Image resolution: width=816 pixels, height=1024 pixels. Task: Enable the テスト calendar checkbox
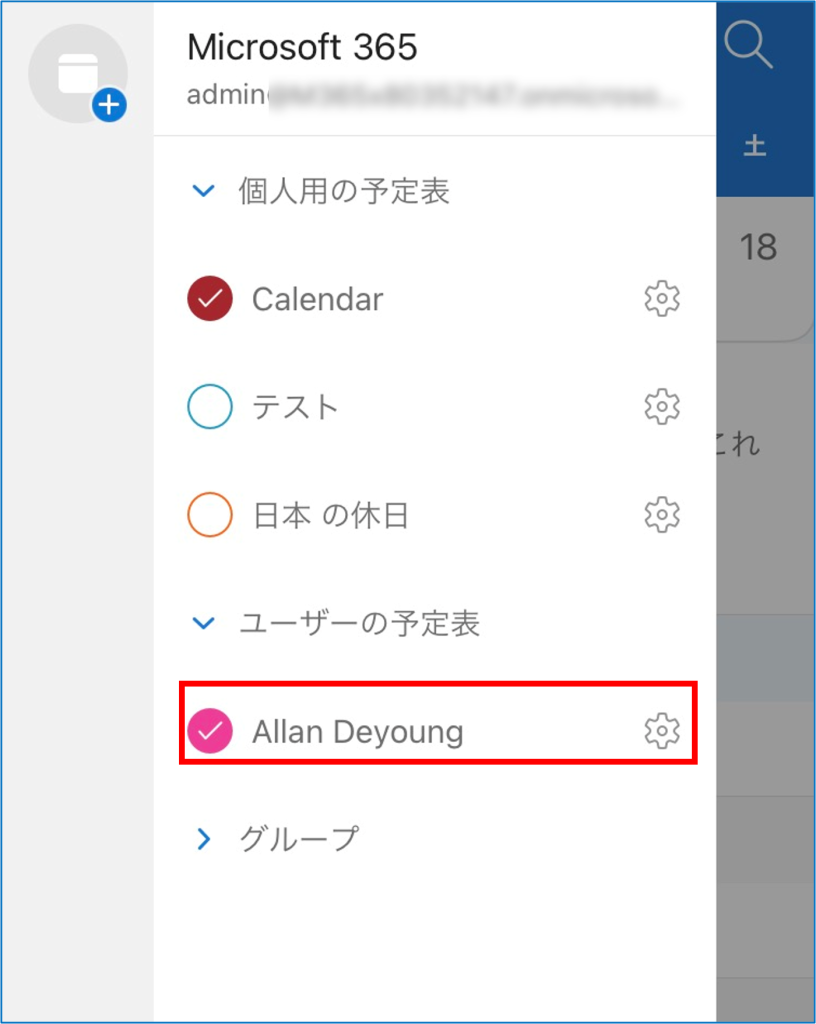click(210, 407)
